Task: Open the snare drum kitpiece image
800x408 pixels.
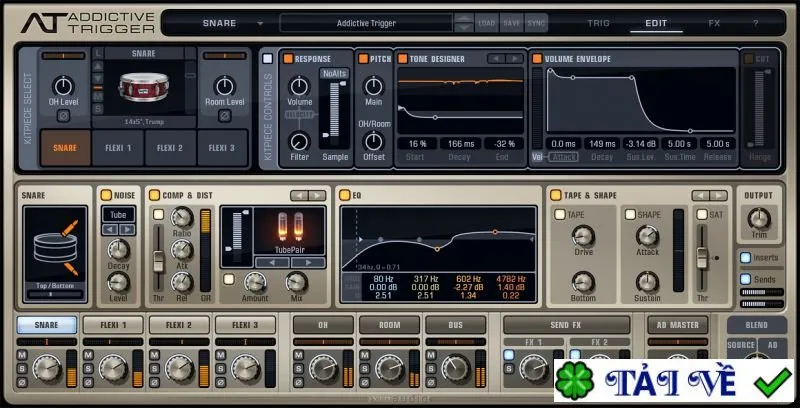Action: (x=144, y=87)
